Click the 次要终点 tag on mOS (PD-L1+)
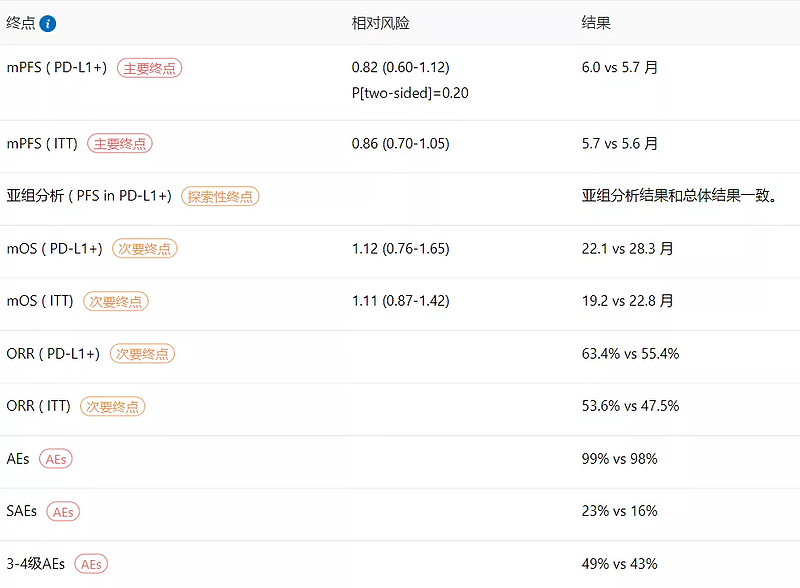Image resolution: width=800 pixels, height=588 pixels. [x=144, y=249]
